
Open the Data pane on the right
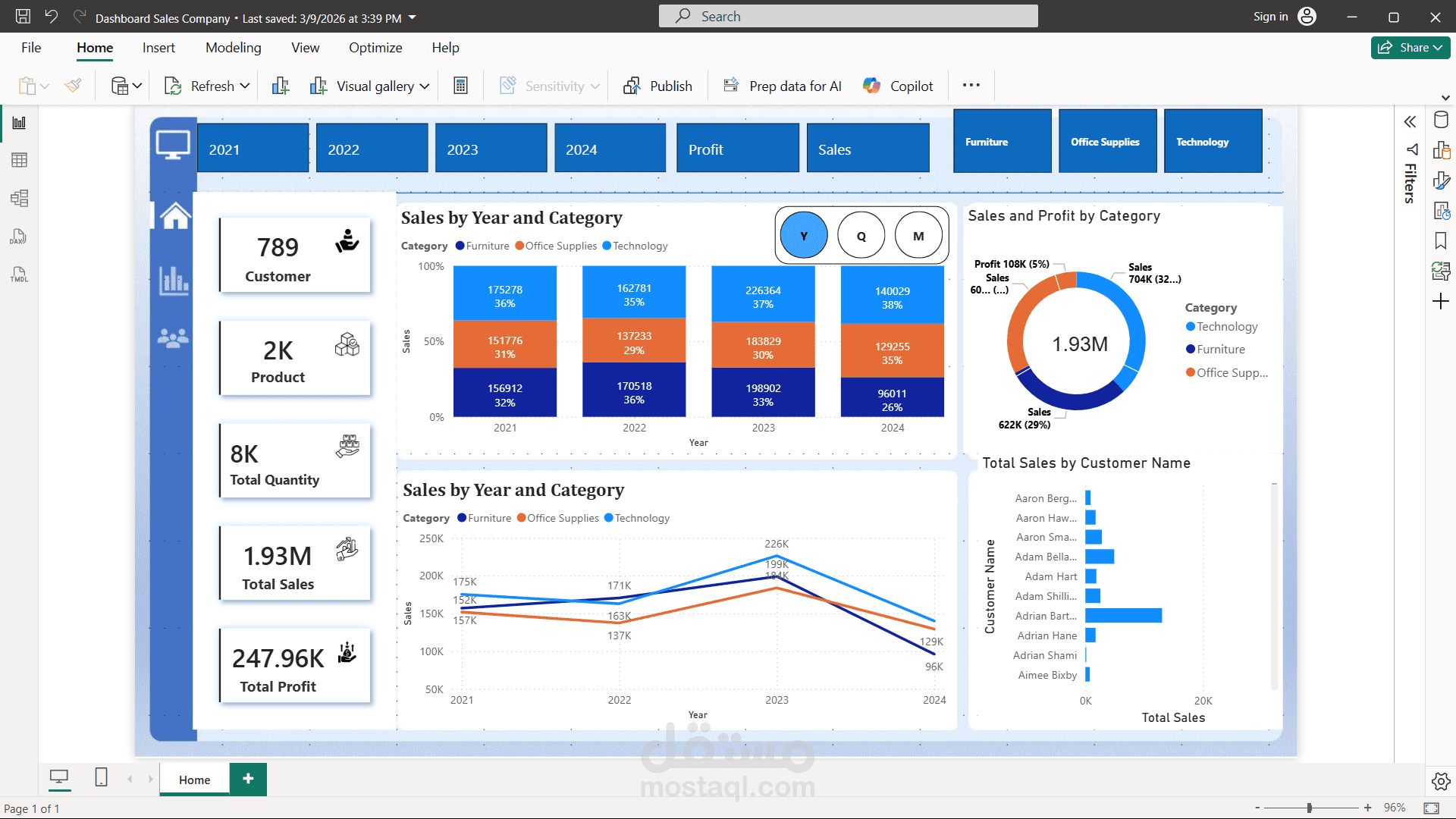coord(1442,119)
